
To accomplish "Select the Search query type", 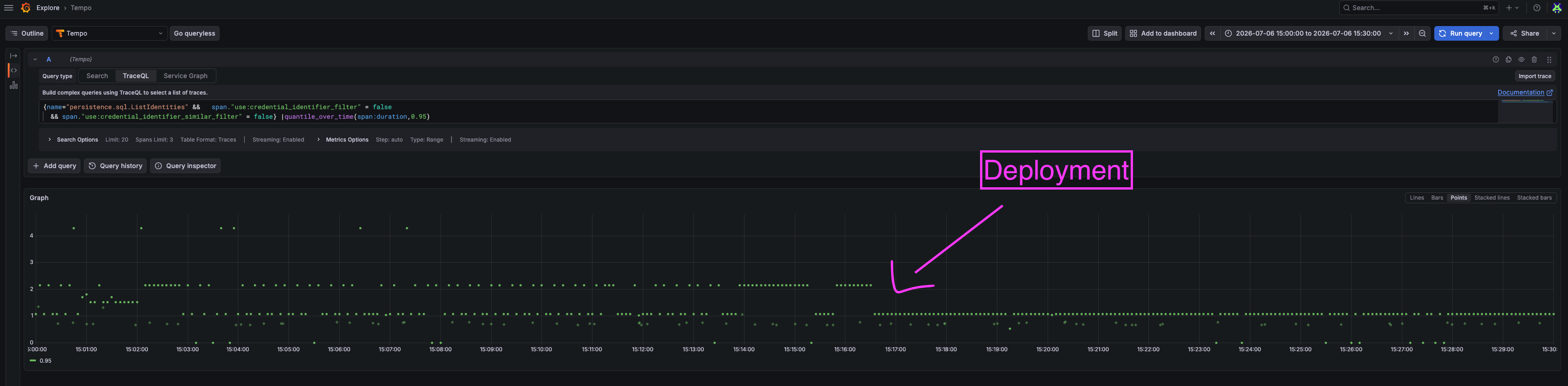I will click(x=97, y=76).
